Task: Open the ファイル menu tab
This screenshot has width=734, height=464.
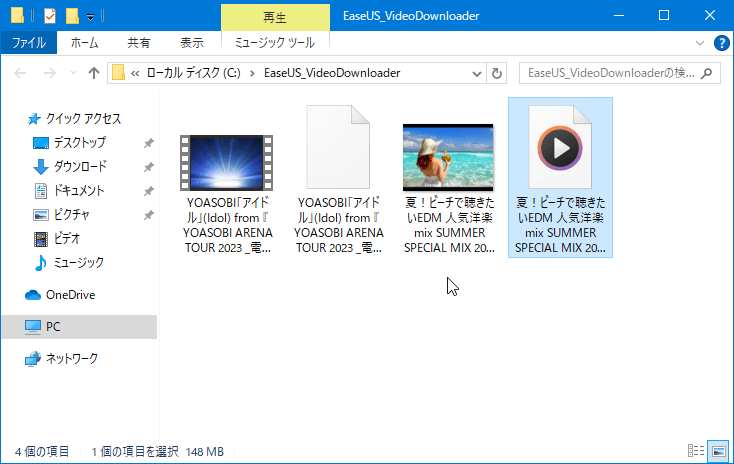Action: (28, 43)
